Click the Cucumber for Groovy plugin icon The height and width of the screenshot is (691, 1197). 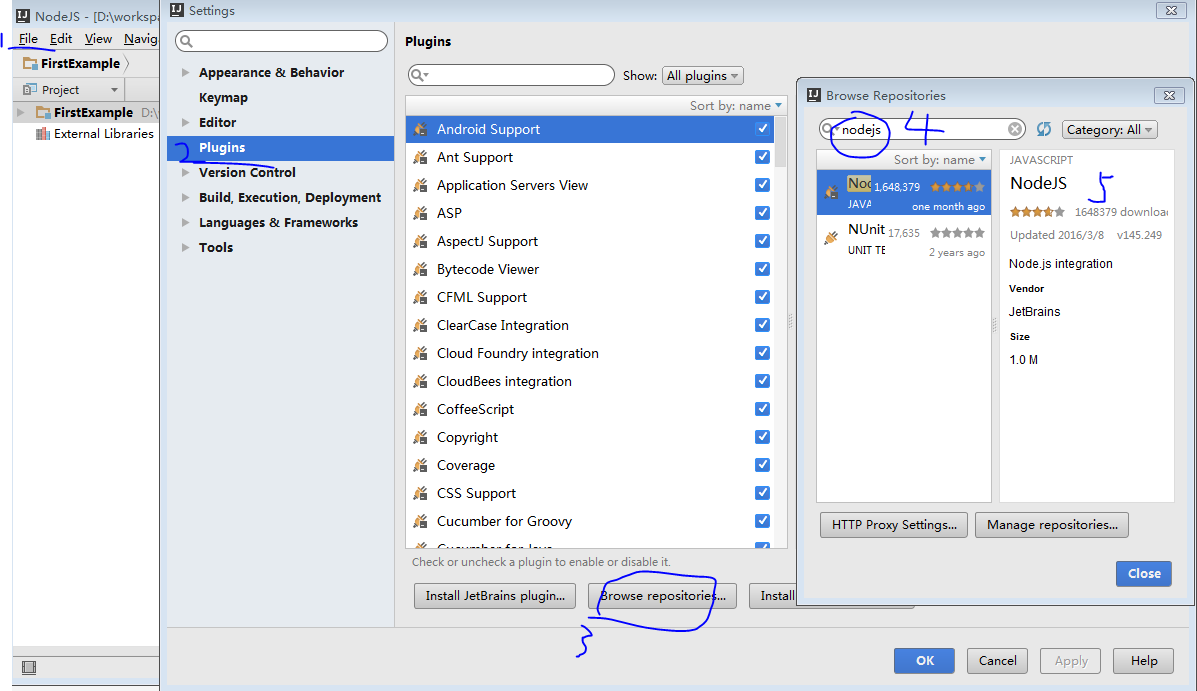point(420,521)
